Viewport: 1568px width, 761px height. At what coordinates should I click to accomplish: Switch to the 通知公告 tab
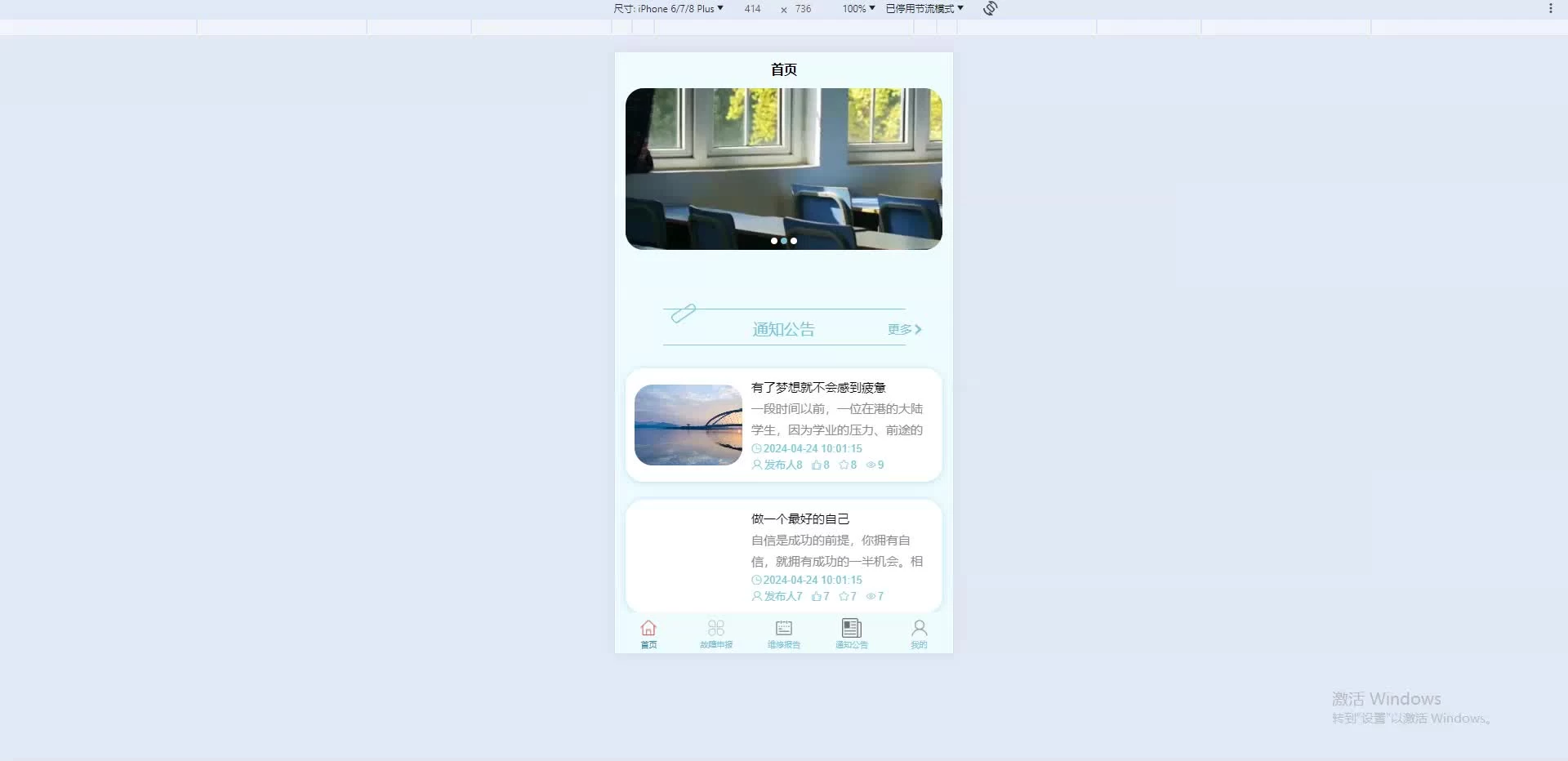pyautogui.click(x=851, y=634)
